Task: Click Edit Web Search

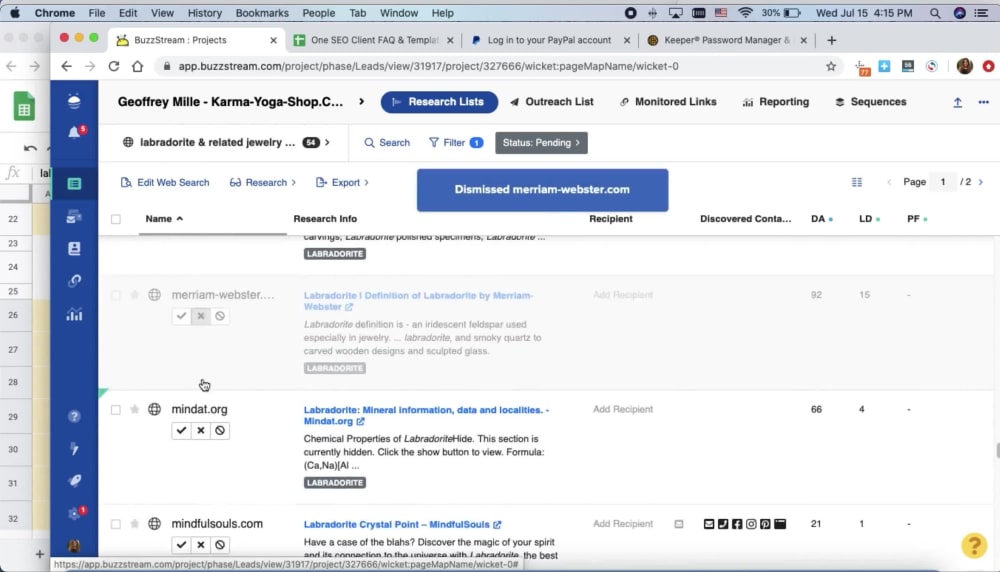Action: pyautogui.click(x=165, y=182)
